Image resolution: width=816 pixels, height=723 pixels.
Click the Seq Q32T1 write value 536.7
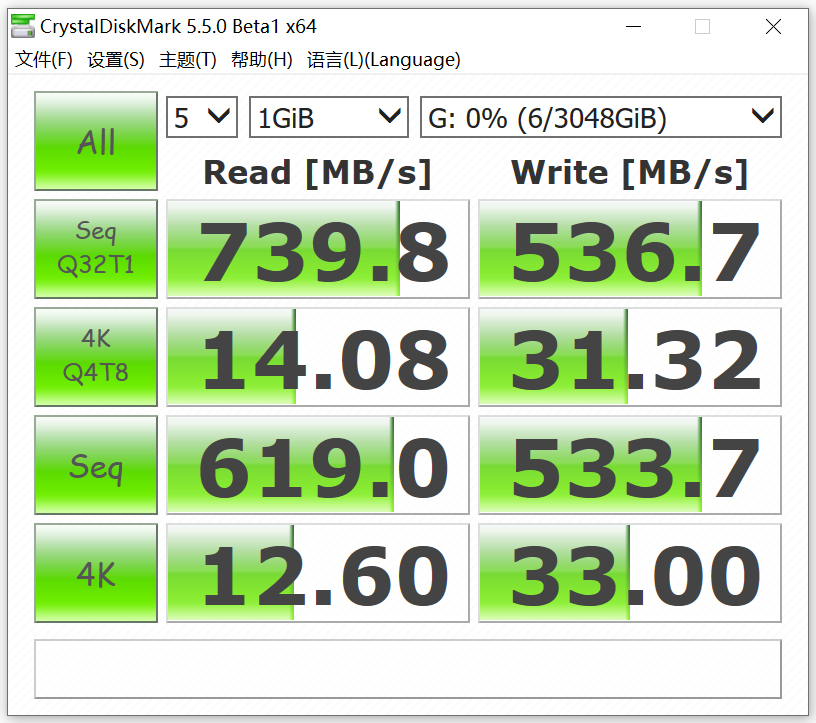(x=630, y=249)
